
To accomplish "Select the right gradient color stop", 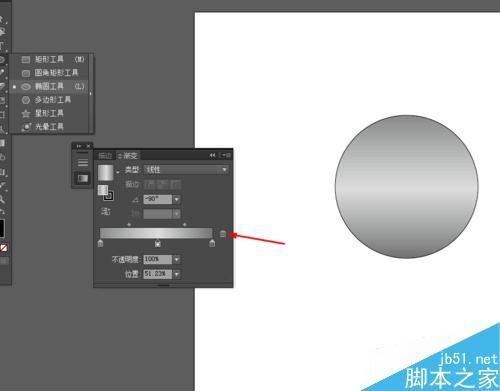I will (212, 244).
